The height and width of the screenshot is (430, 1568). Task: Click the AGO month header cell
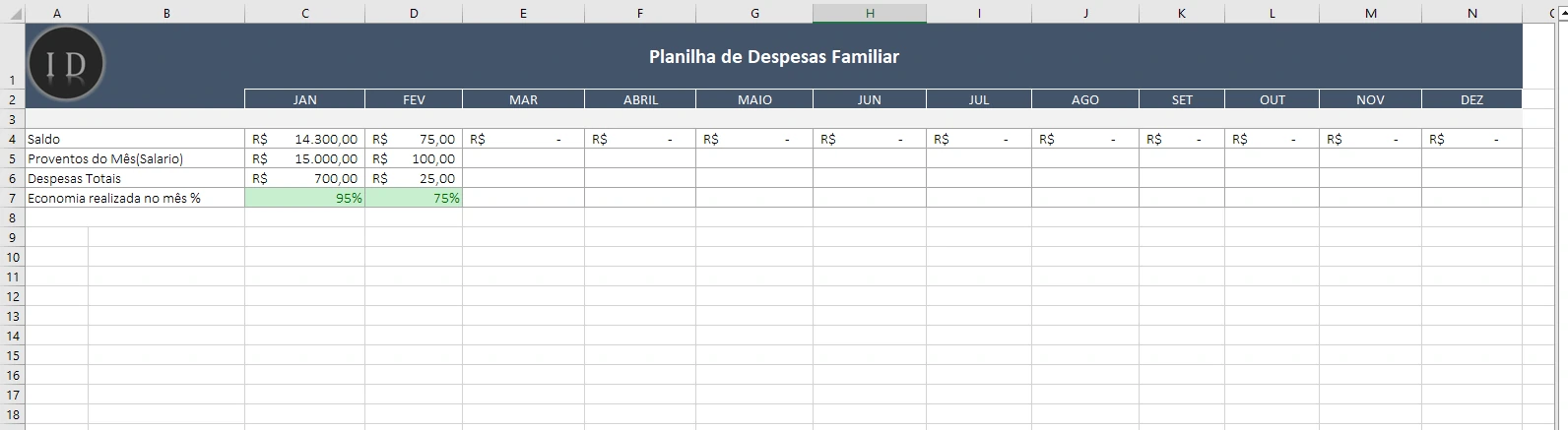(1085, 99)
